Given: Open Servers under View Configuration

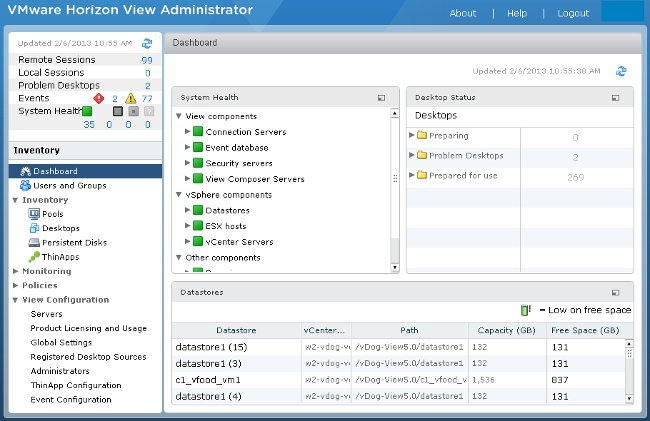Looking at the screenshot, I should tap(46, 314).
